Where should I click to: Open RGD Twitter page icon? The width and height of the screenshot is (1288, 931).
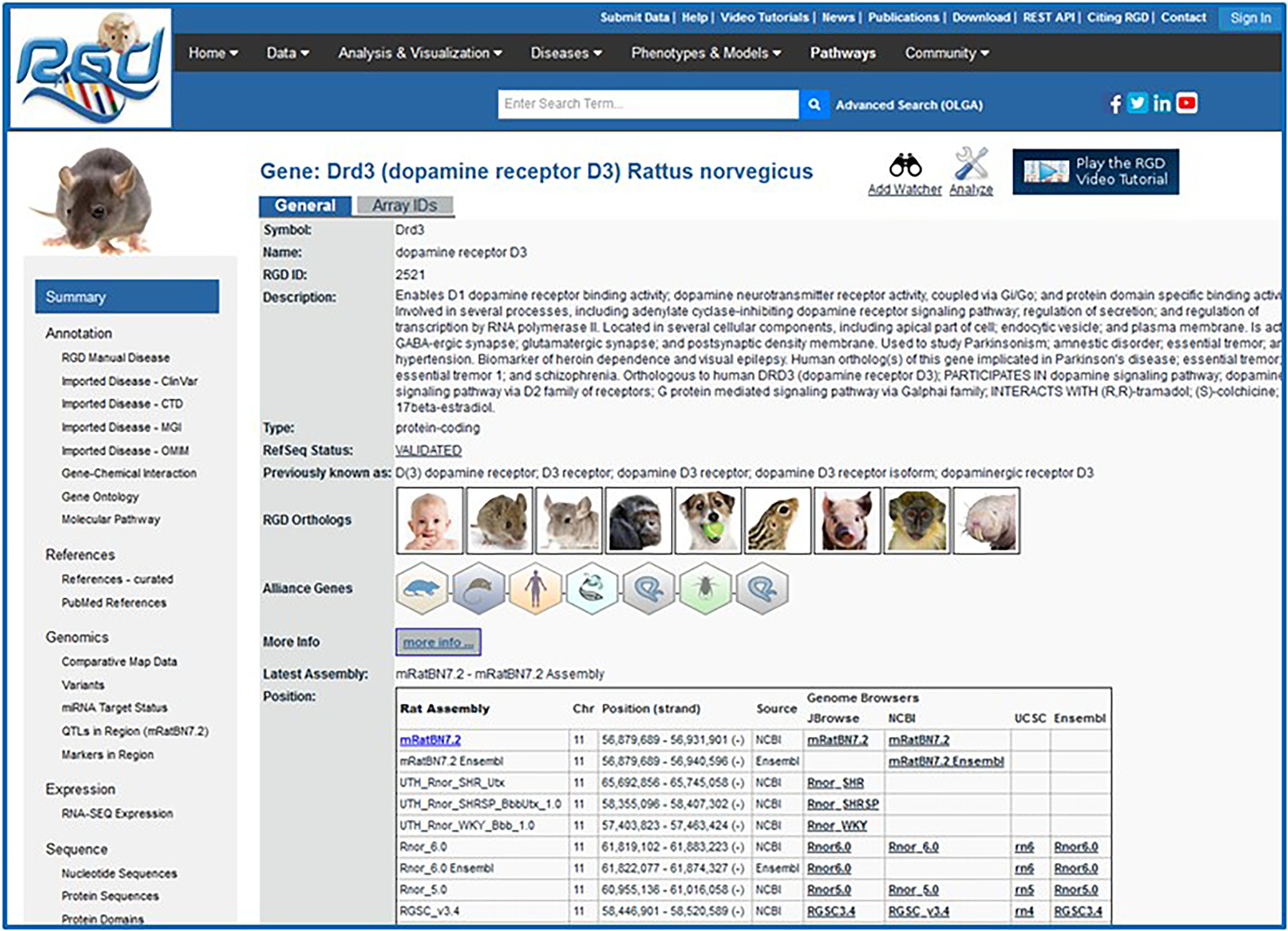(x=1137, y=103)
